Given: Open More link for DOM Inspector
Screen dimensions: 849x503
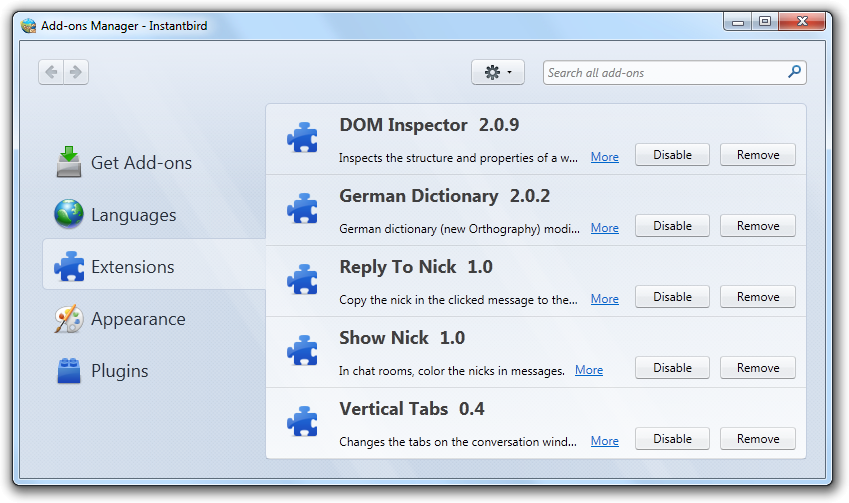Looking at the screenshot, I should click(604, 157).
